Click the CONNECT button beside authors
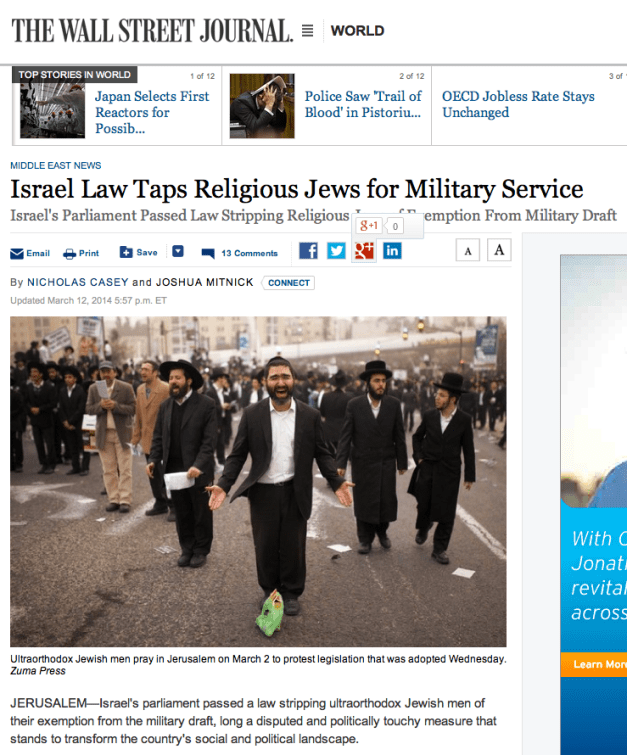Screen dimensions: 627x755 click(288, 283)
